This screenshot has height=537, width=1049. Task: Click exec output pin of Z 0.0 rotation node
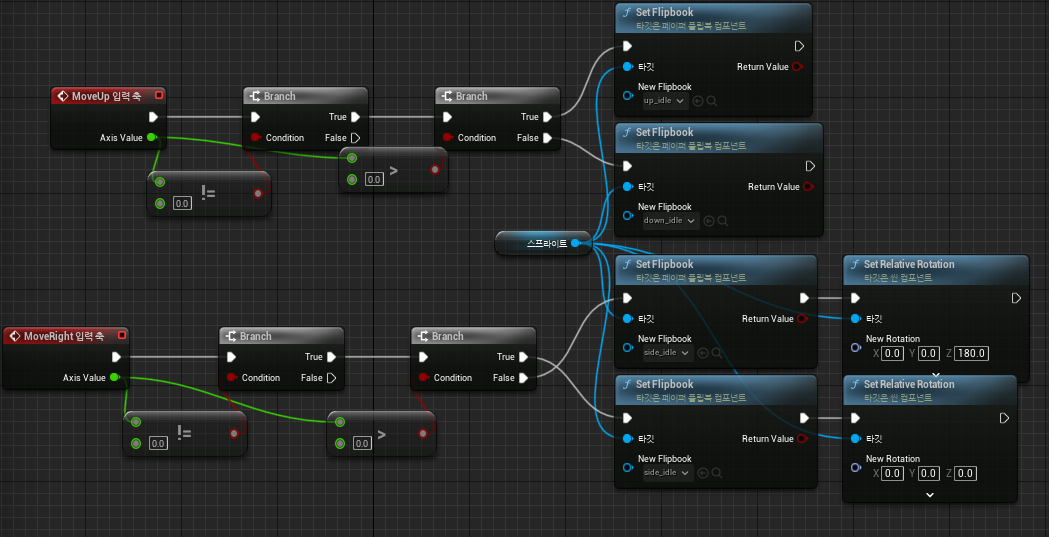point(1004,418)
